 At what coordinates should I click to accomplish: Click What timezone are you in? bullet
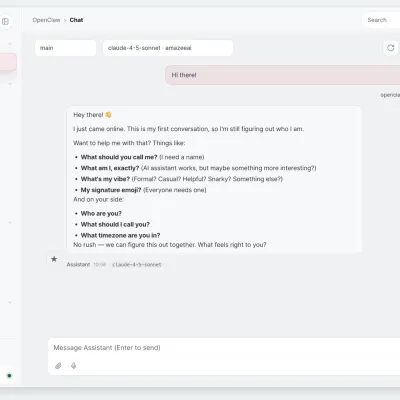(120, 235)
